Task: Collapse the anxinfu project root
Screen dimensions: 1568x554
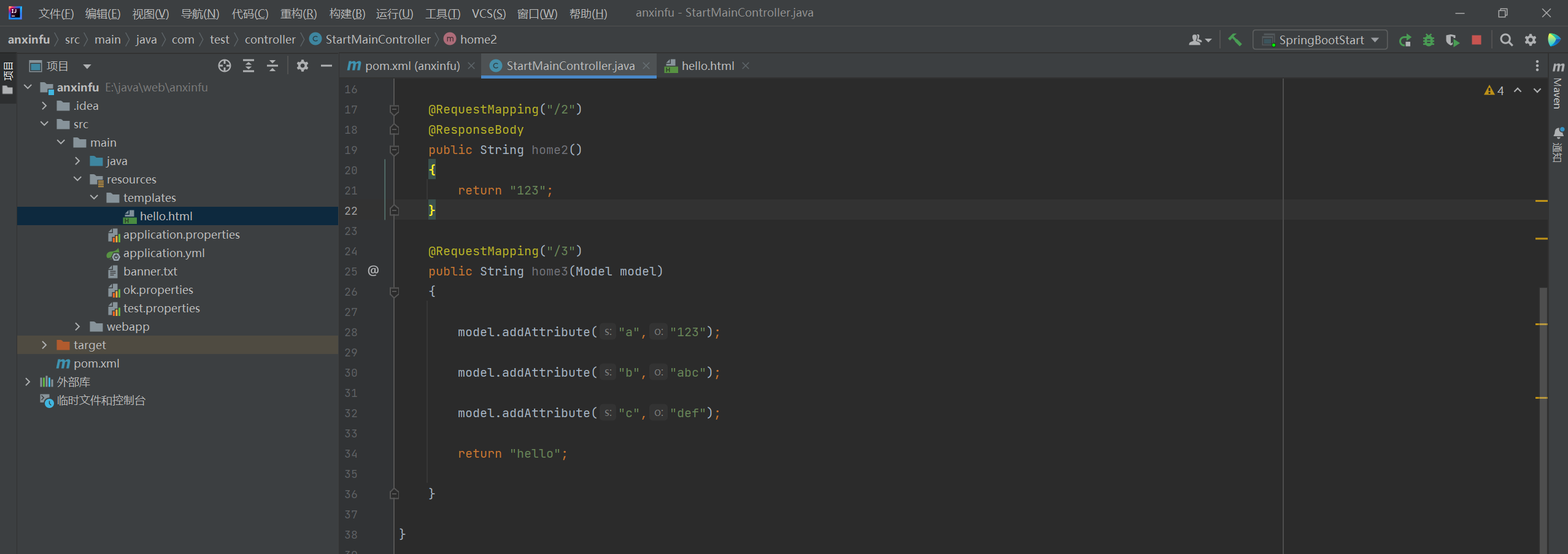Action: pyautogui.click(x=28, y=87)
